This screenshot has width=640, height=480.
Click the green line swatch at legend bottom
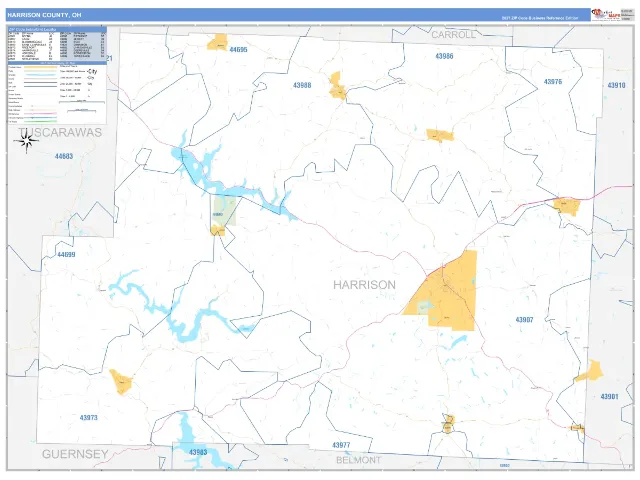click(x=40, y=122)
